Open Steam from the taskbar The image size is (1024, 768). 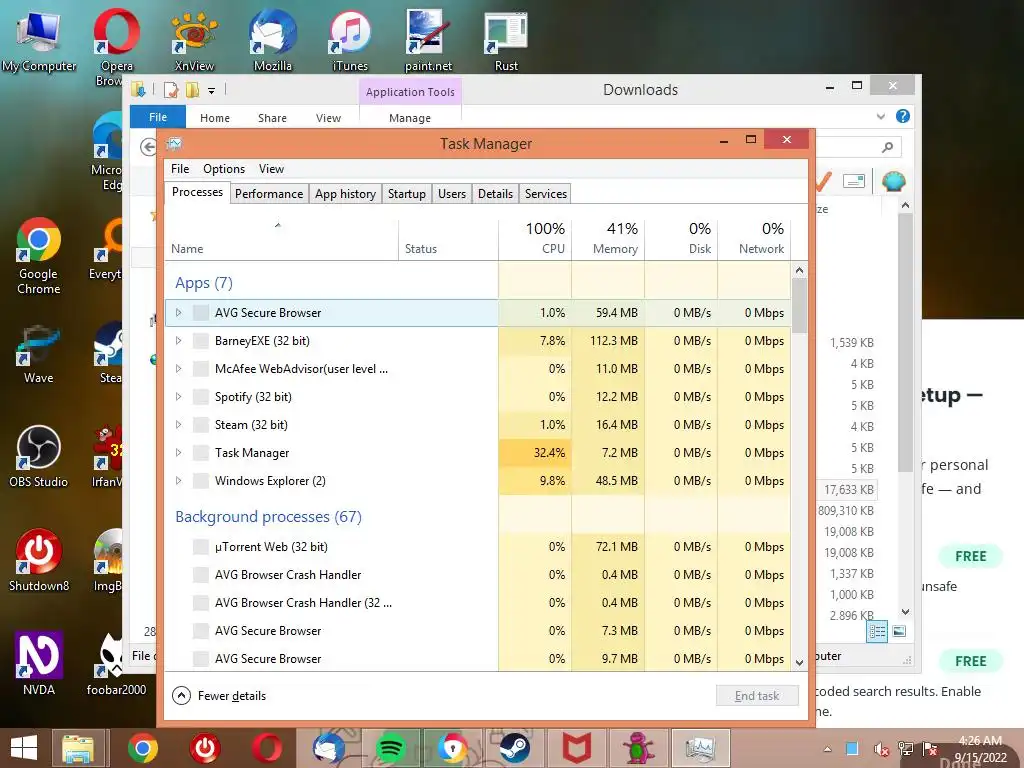coord(515,748)
